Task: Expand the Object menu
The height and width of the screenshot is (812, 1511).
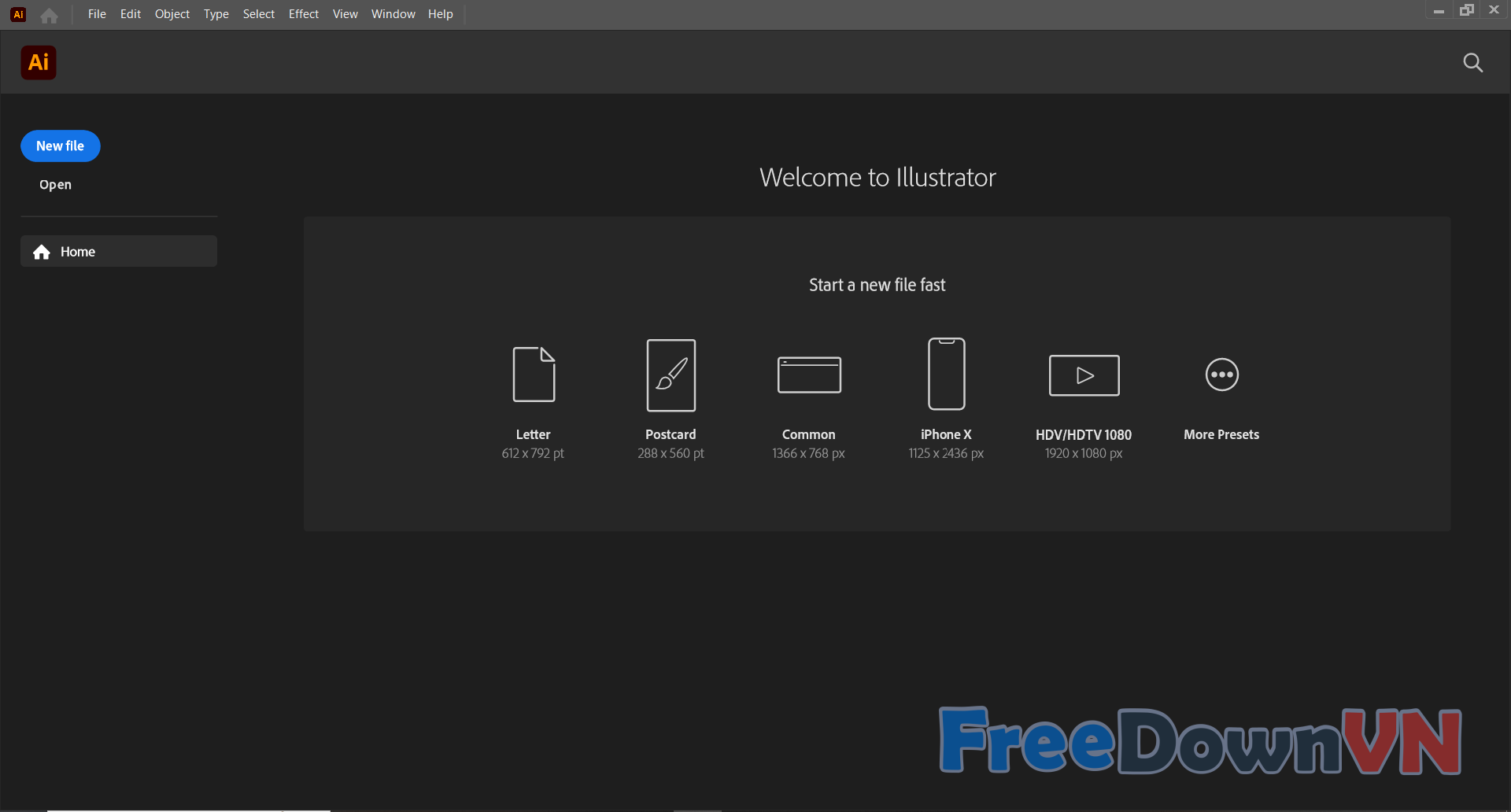Action: (x=172, y=14)
